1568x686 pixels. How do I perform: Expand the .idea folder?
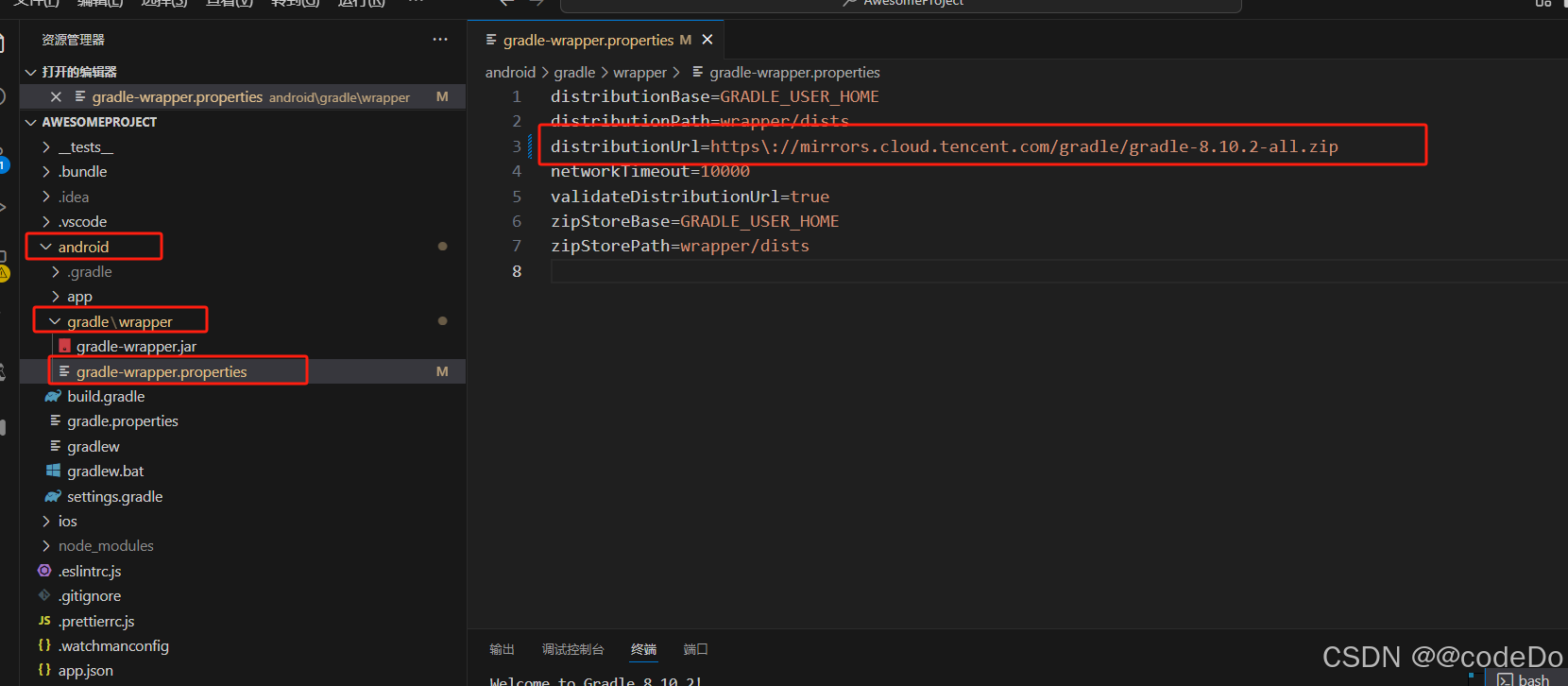click(x=46, y=197)
